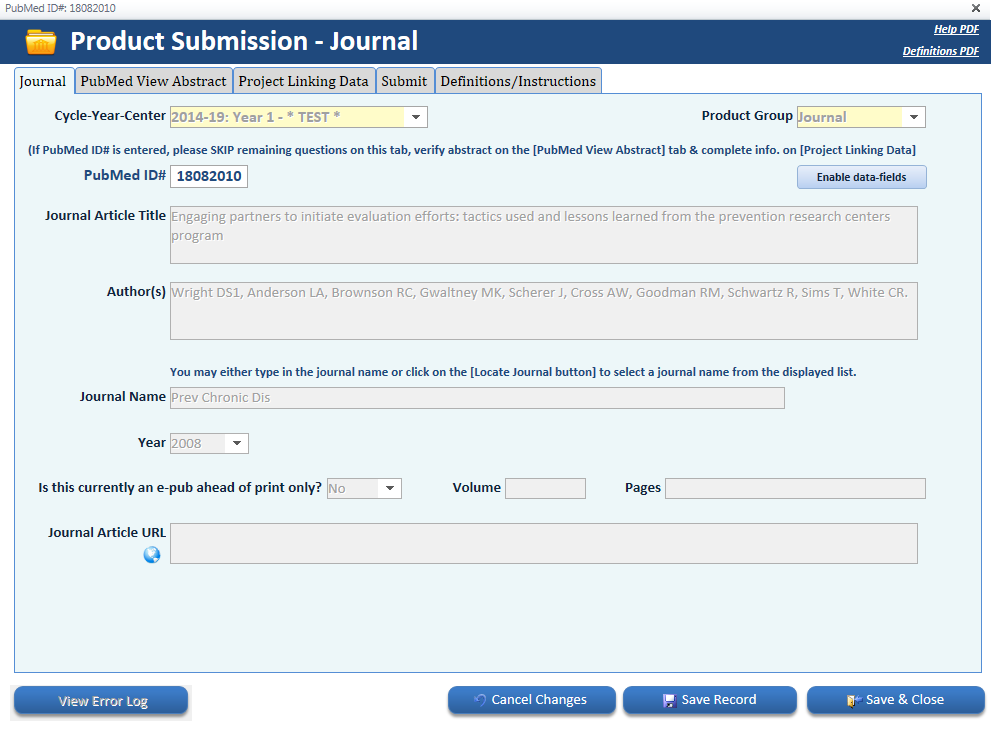
Task: Open the Definitions/Instructions tab
Action: point(518,82)
